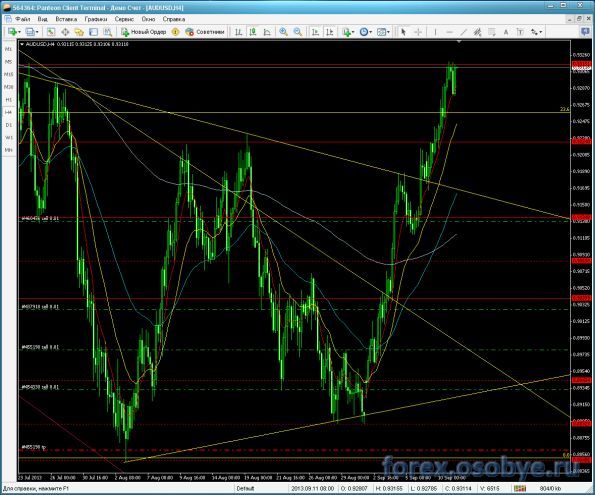Expand the chart templates dropdown

pyautogui.click(x=388, y=32)
